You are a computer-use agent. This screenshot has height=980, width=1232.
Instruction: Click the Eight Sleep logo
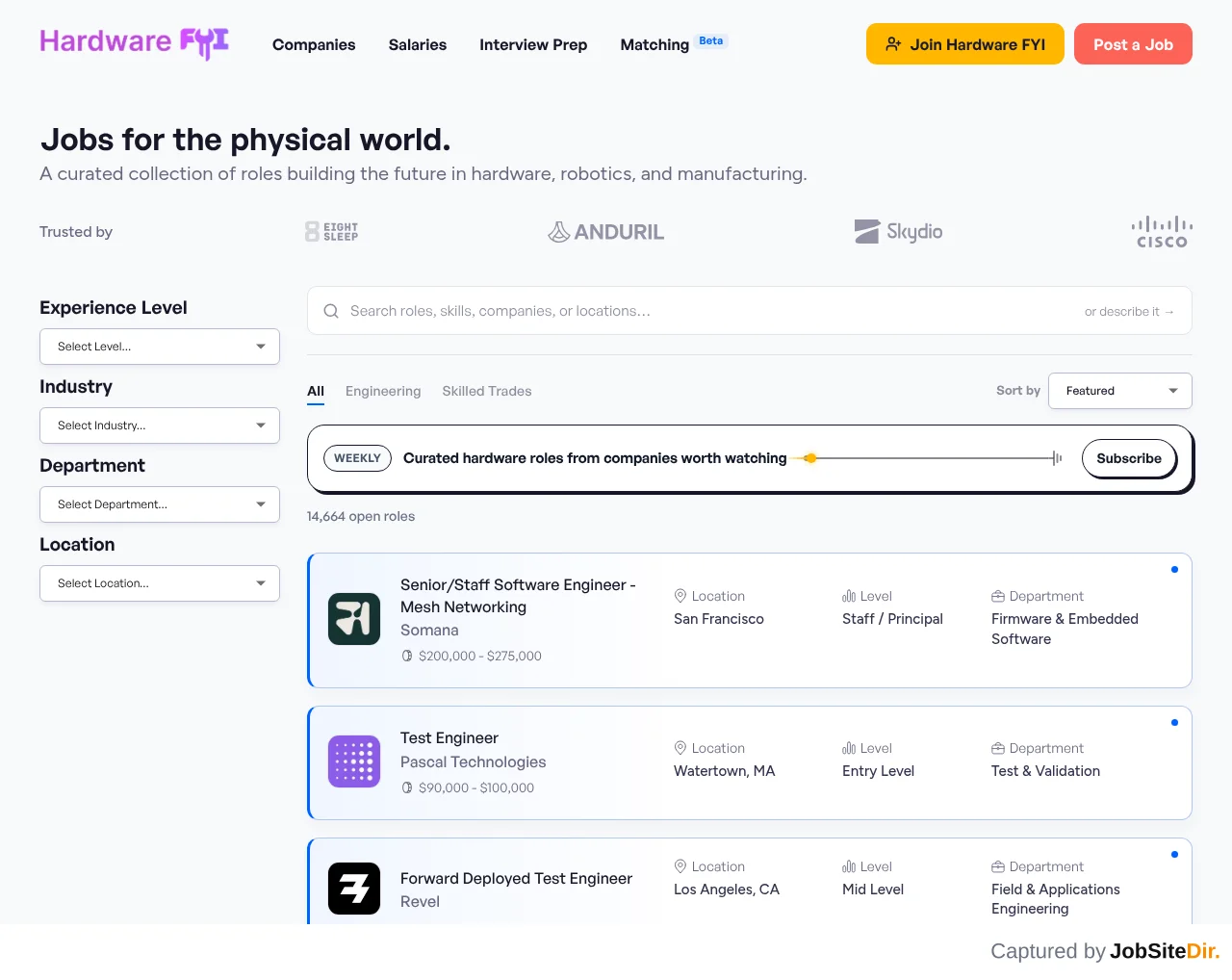[x=332, y=232]
